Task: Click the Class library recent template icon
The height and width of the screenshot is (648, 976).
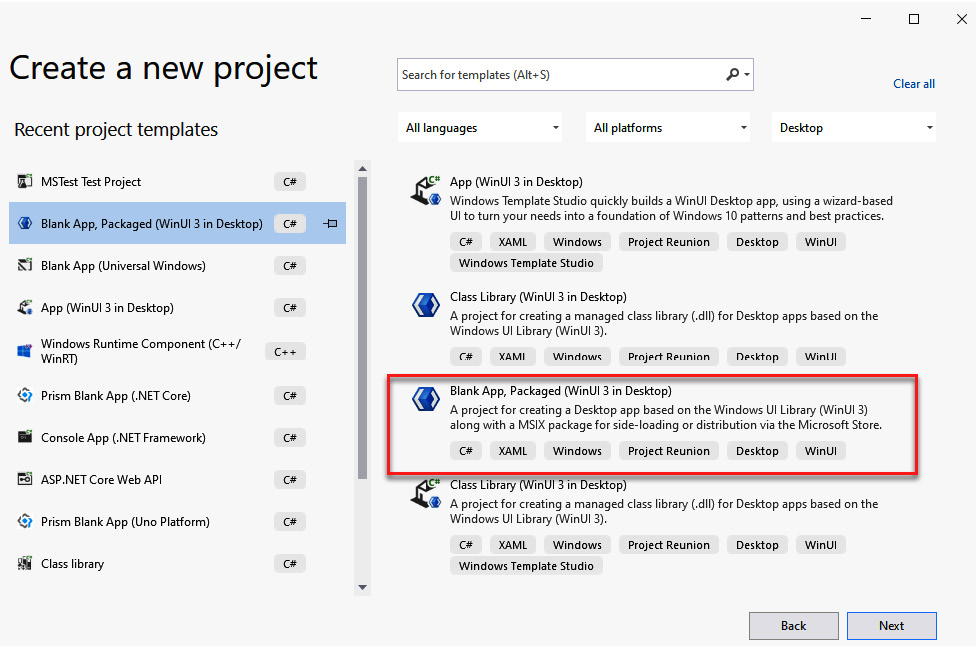Action: coord(25,564)
